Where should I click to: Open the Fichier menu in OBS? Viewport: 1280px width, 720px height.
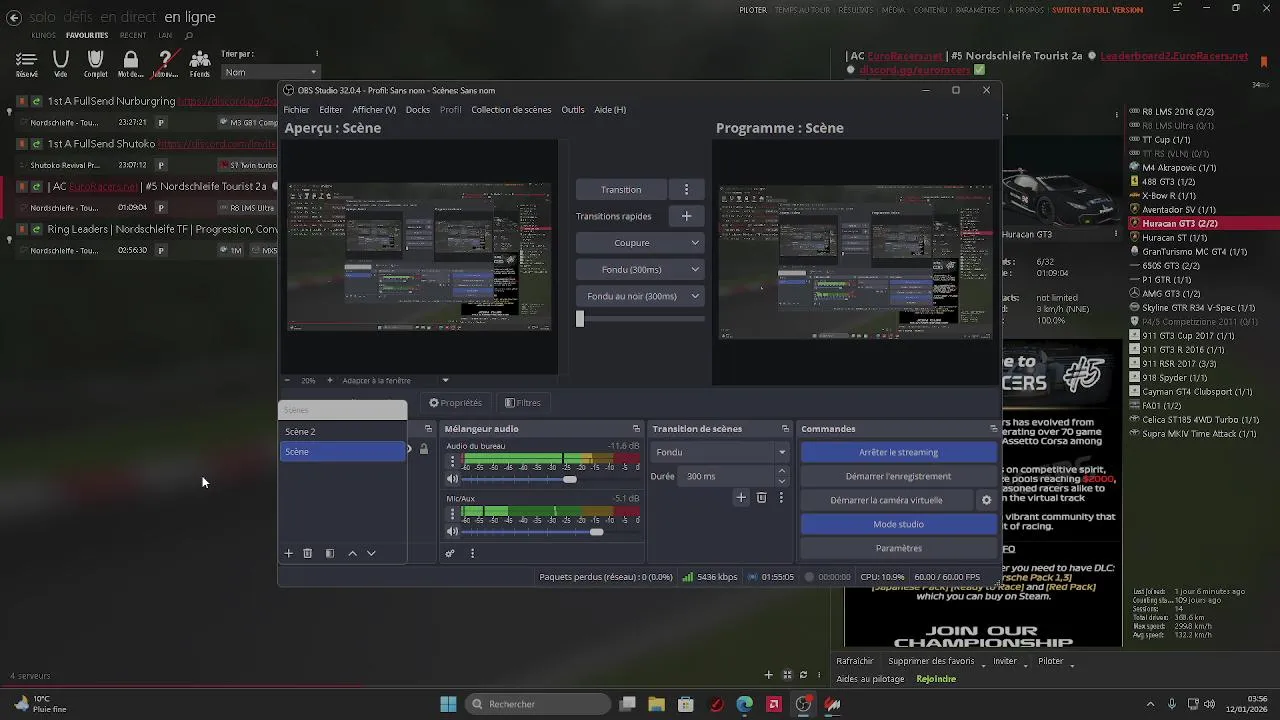coord(296,110)
